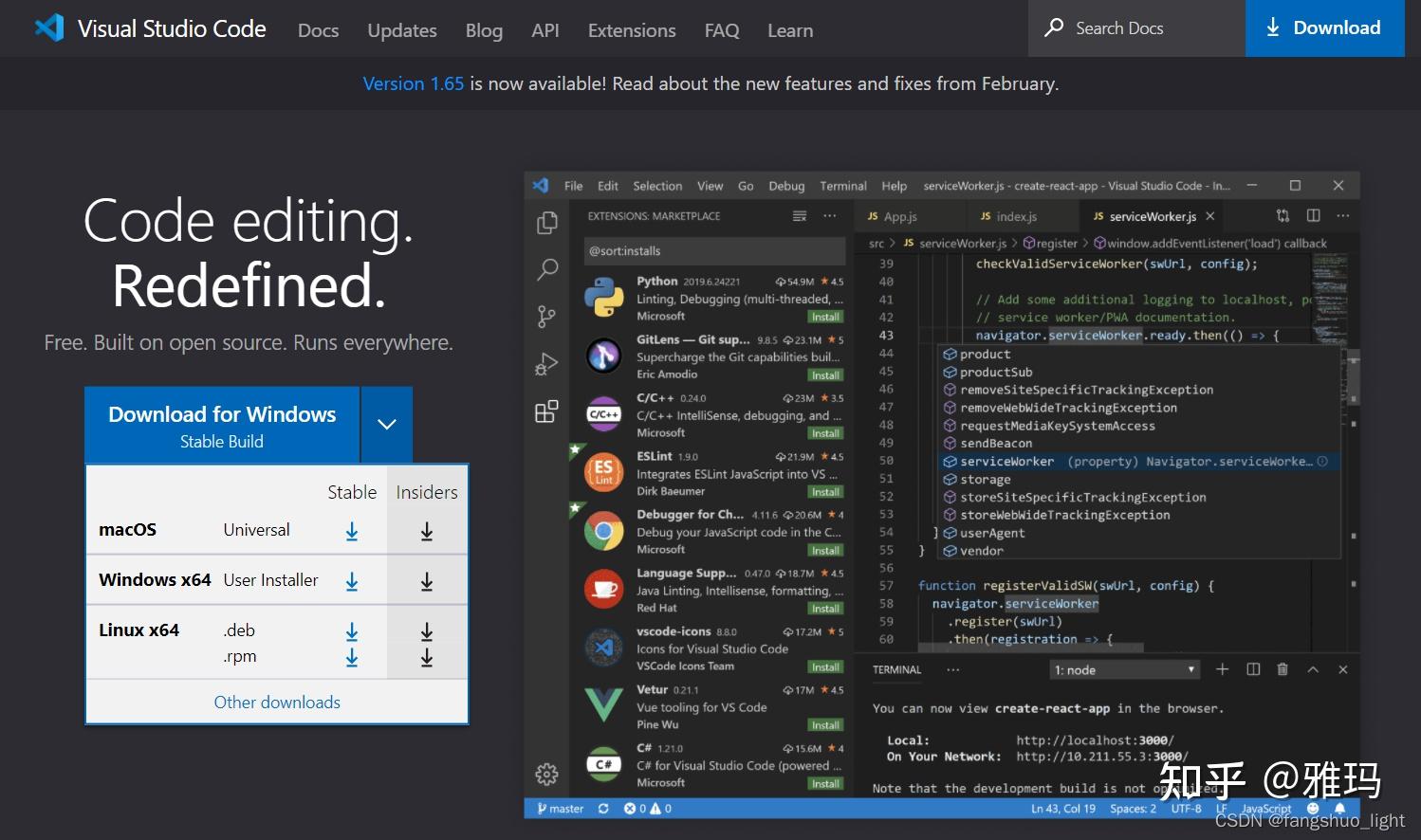
Task: Open the '1: node' terminal selector dropdown
Action: tap(1124, 669)
